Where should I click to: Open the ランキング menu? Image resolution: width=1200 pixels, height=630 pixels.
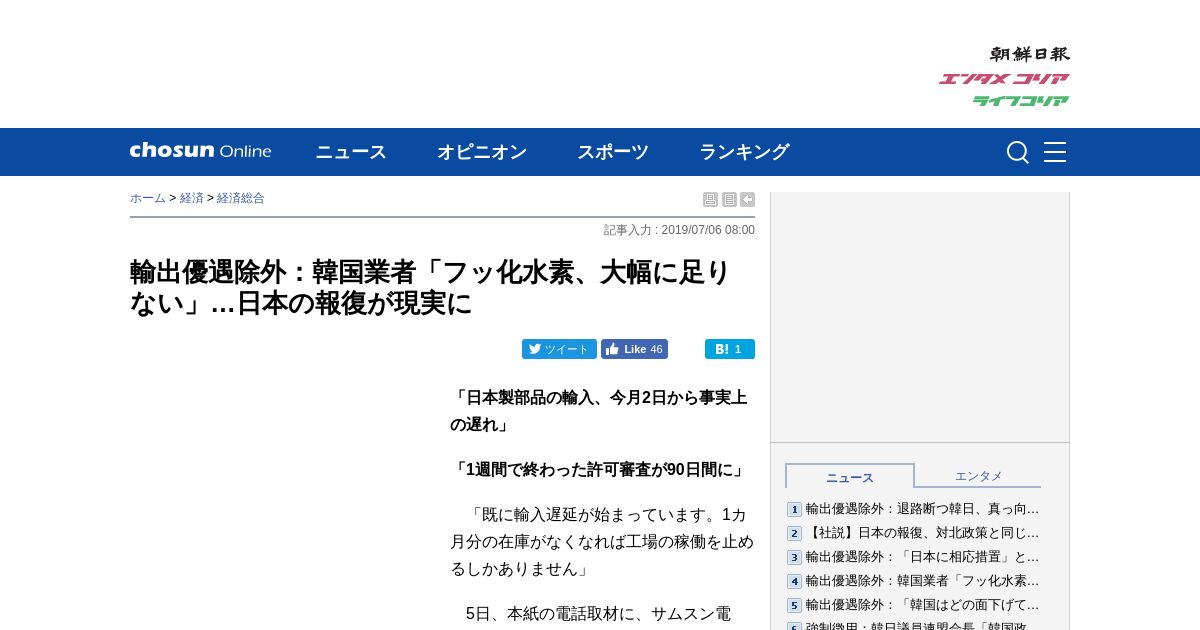tap(744, 152)
